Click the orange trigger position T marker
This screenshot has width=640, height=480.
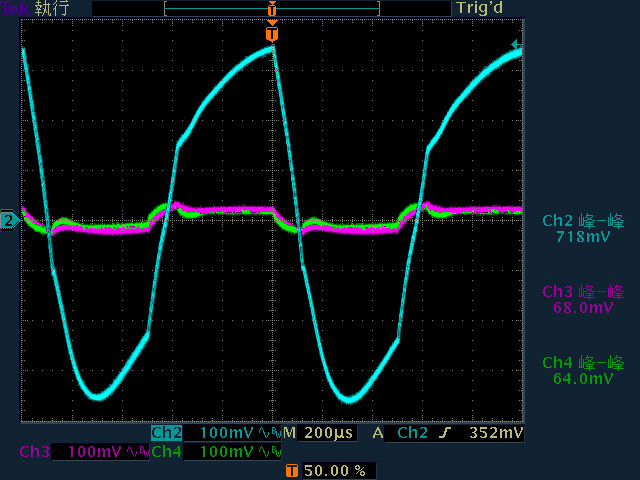[x=272, y=34]
